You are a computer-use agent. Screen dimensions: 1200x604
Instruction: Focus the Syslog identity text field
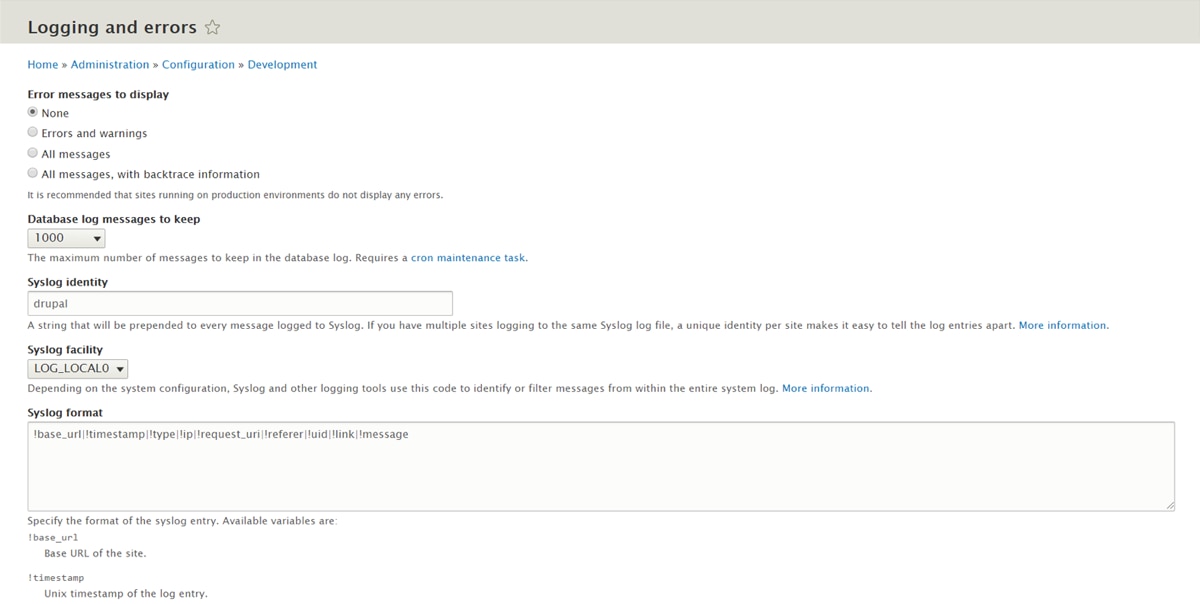click(x=240, y=304)
